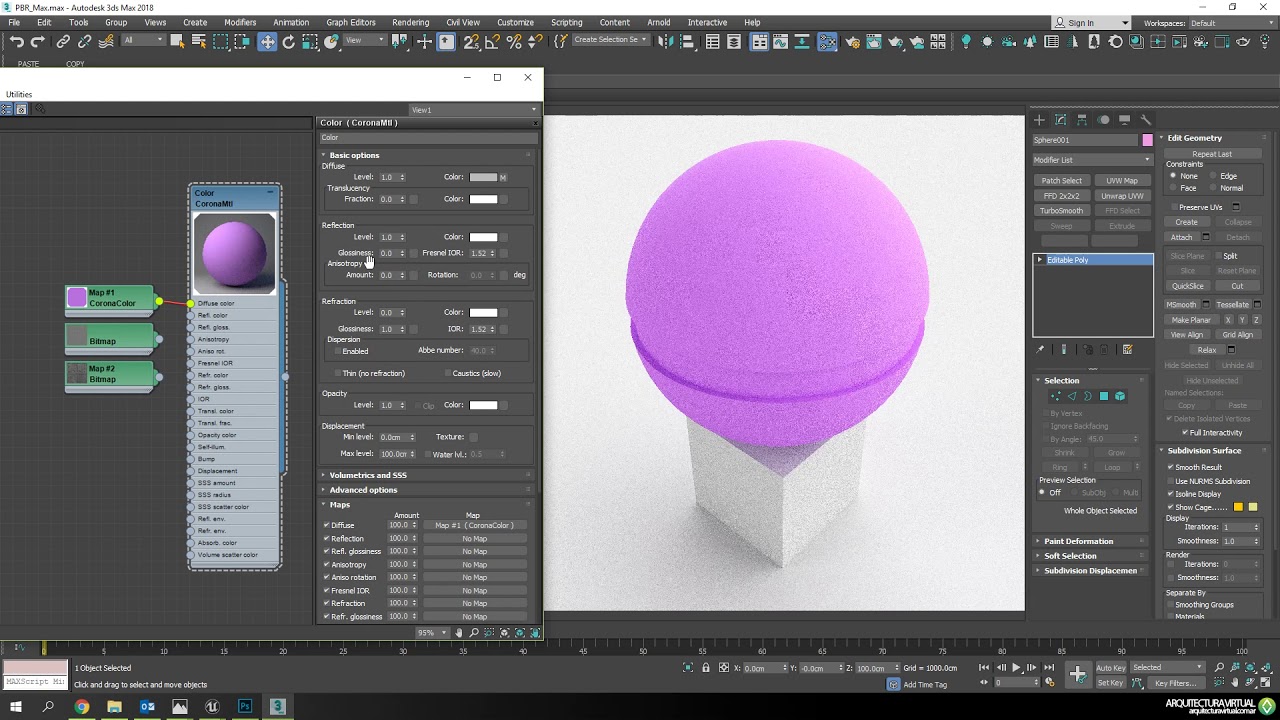Activate the Select and Link tool
The image size is (1280, 720).
pos(63,41)
